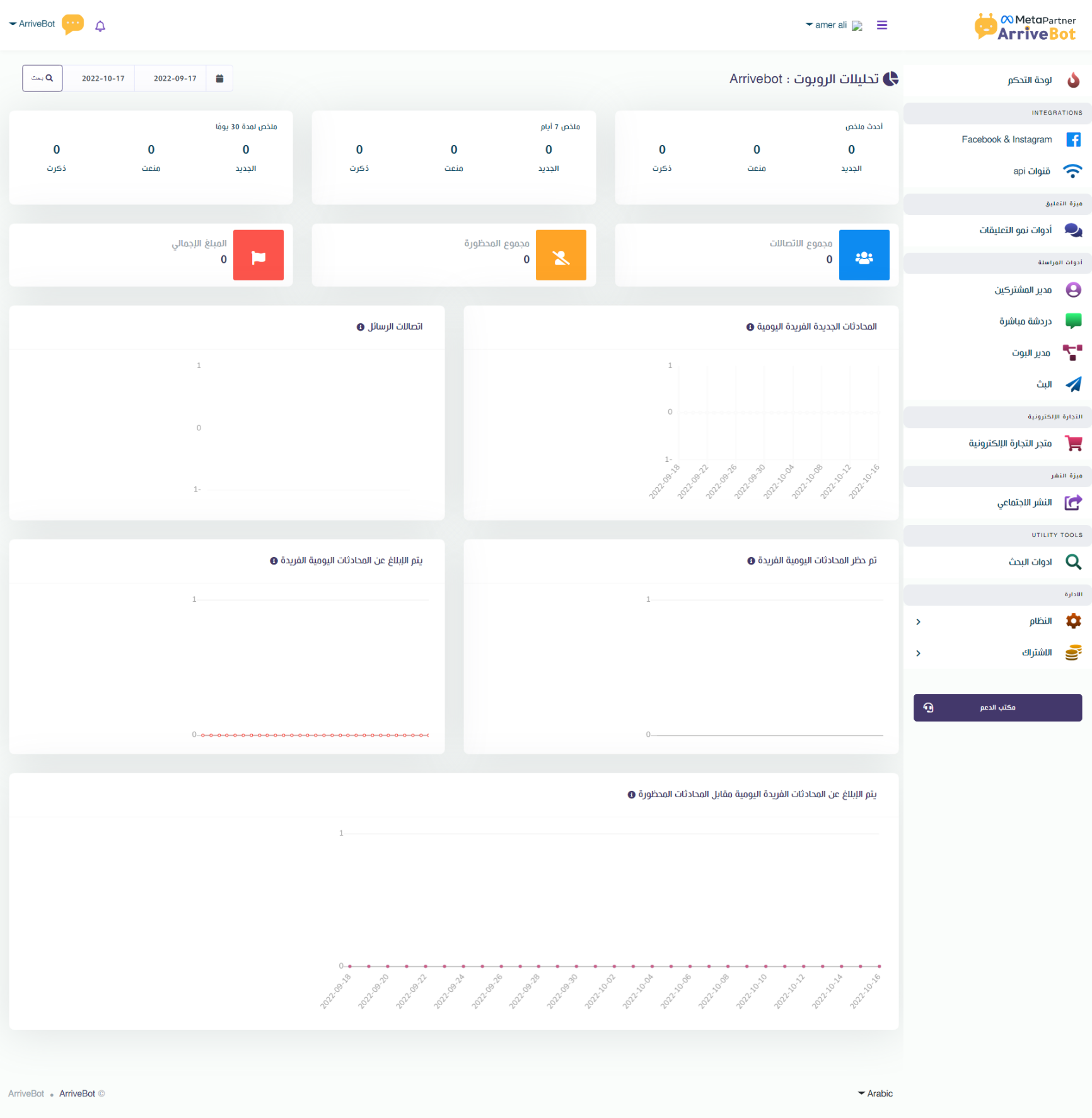Screen dimensions: 1092x1118
Task: Open the yellow chat bubble icon
Action: coord(73,25)
